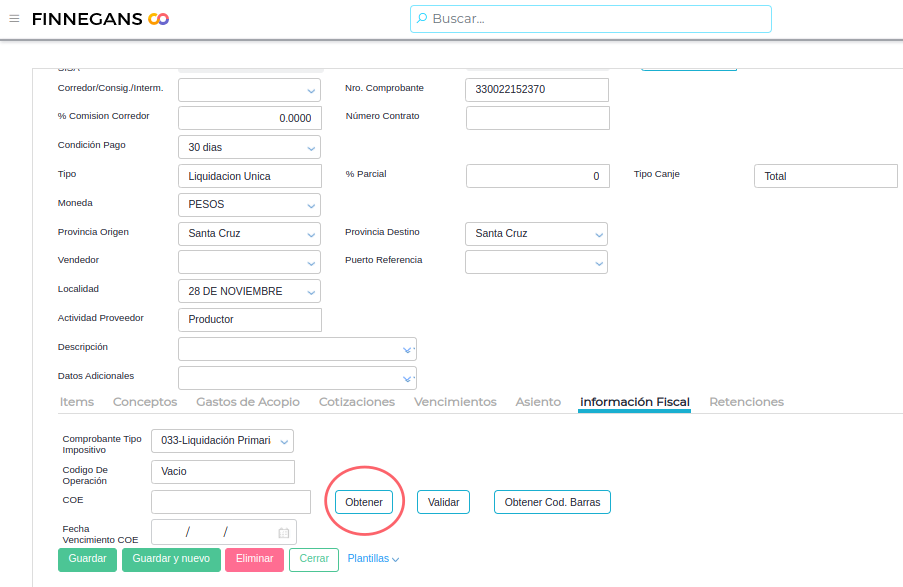
Task: Click the Fecha Vencimiento COE date field
Action: (224, 532)
